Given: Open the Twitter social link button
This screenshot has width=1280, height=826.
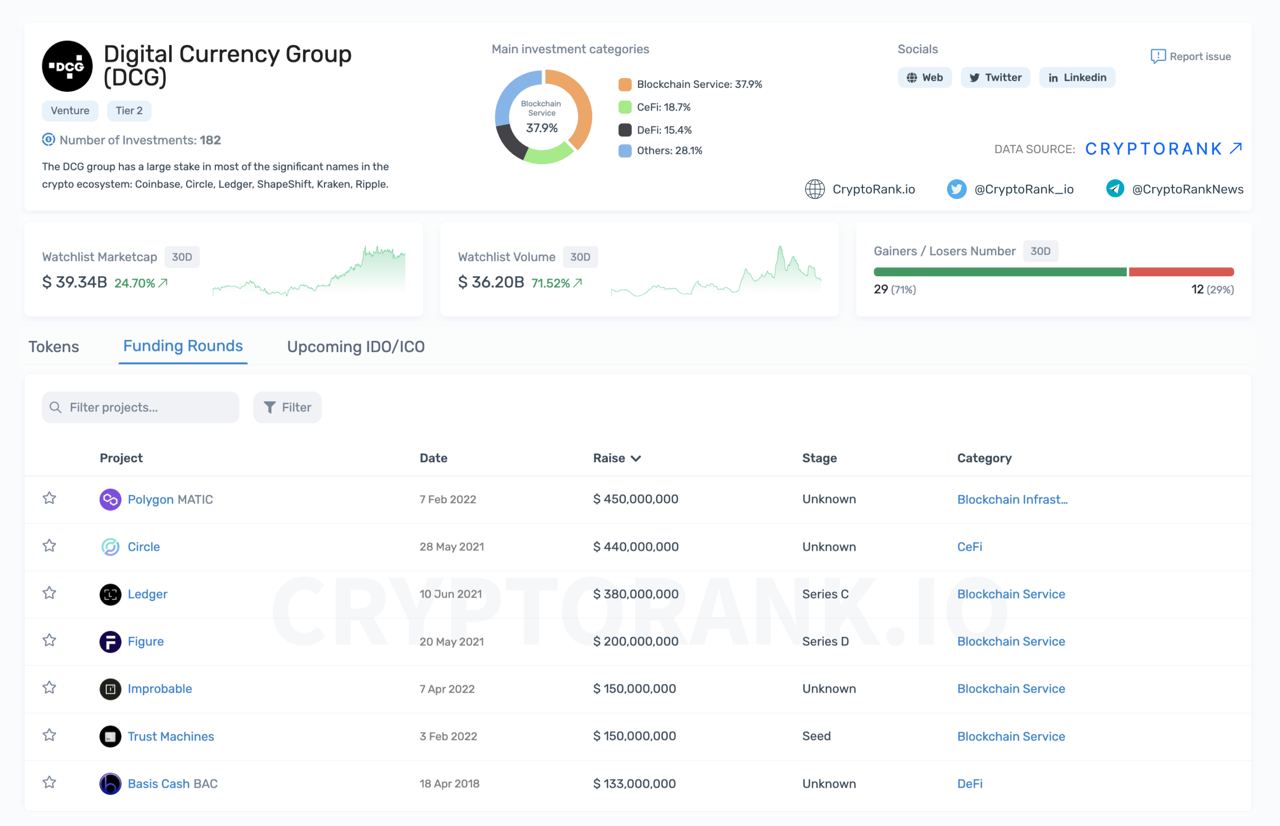Looking at the screenshot, I should [995, 77].
